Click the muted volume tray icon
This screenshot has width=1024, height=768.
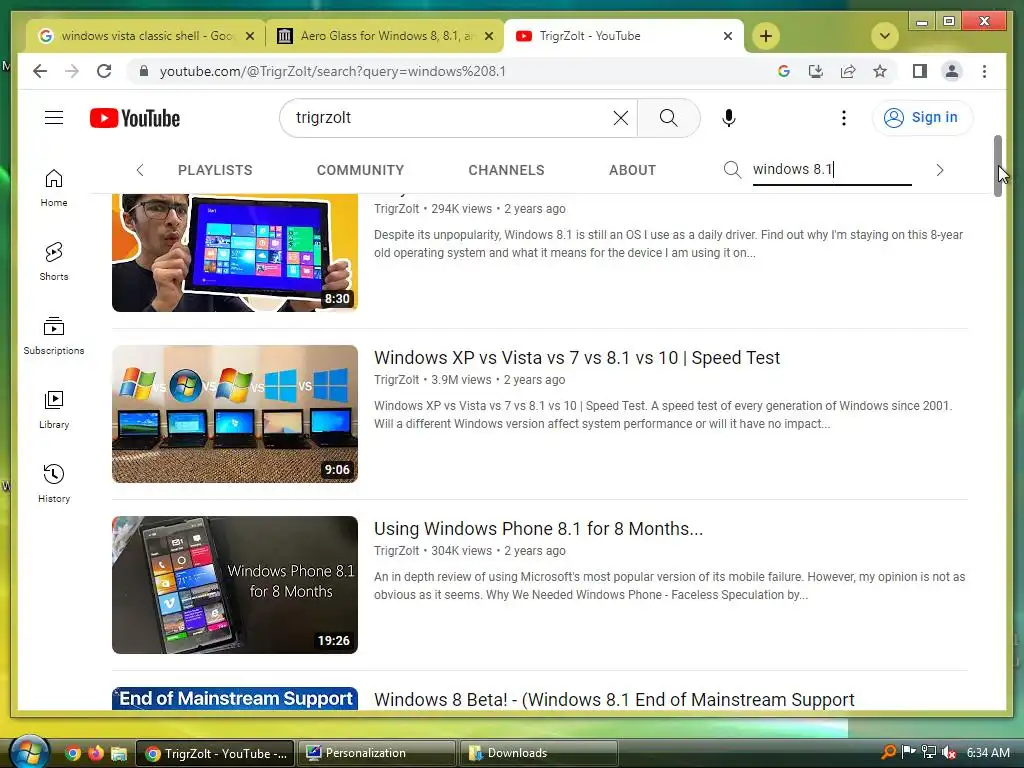948,752
